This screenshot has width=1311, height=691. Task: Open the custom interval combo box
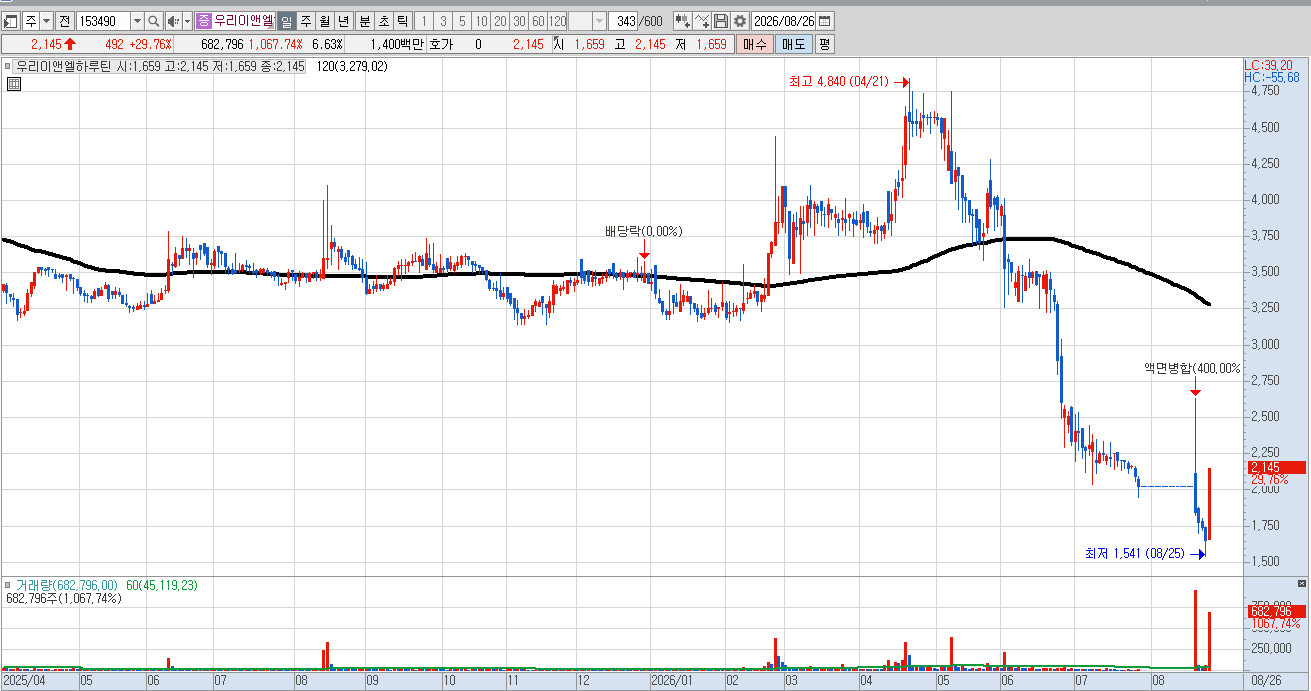(x=588, y=21)
